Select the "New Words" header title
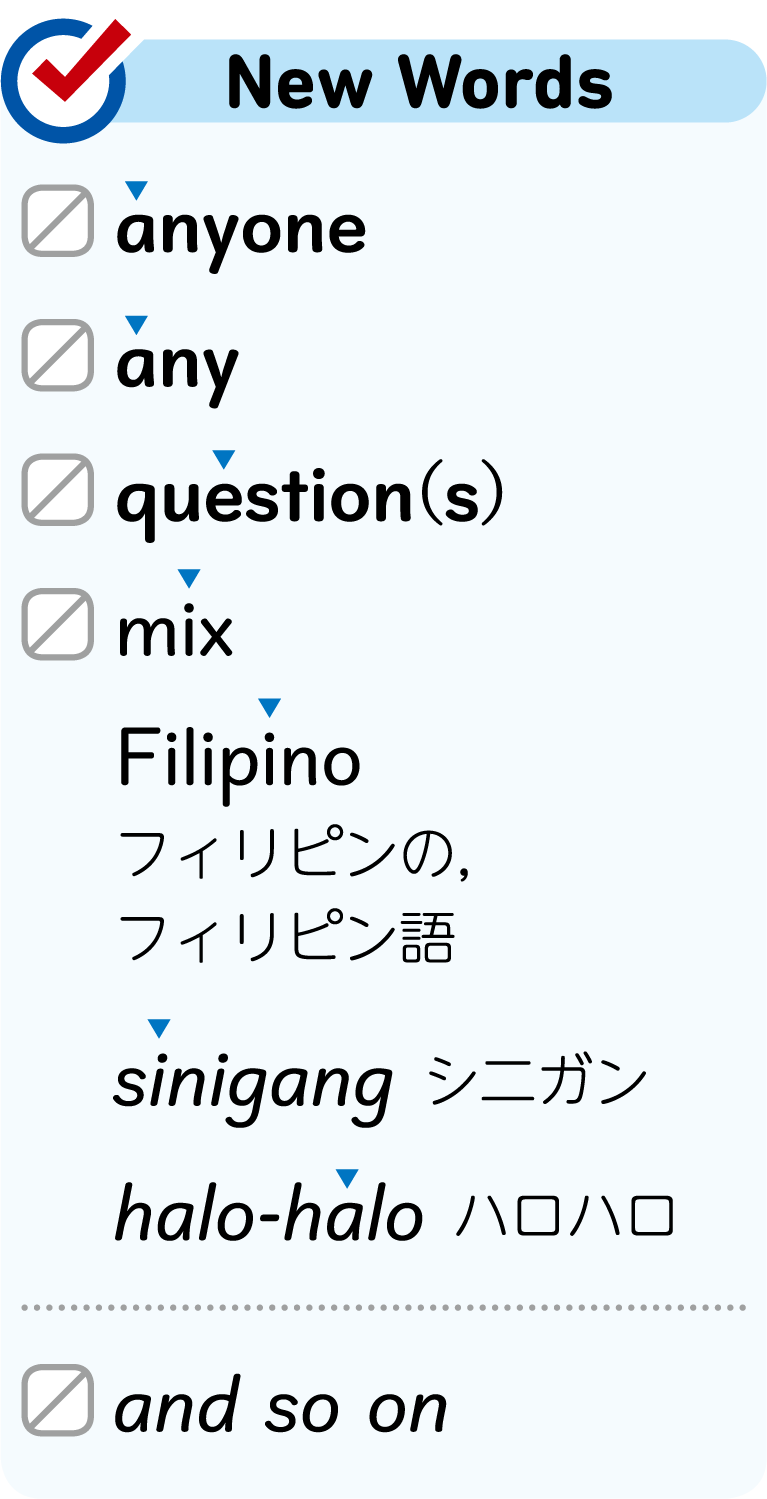The width and height of the screenshot is (767, 1499). coord(420,82)
